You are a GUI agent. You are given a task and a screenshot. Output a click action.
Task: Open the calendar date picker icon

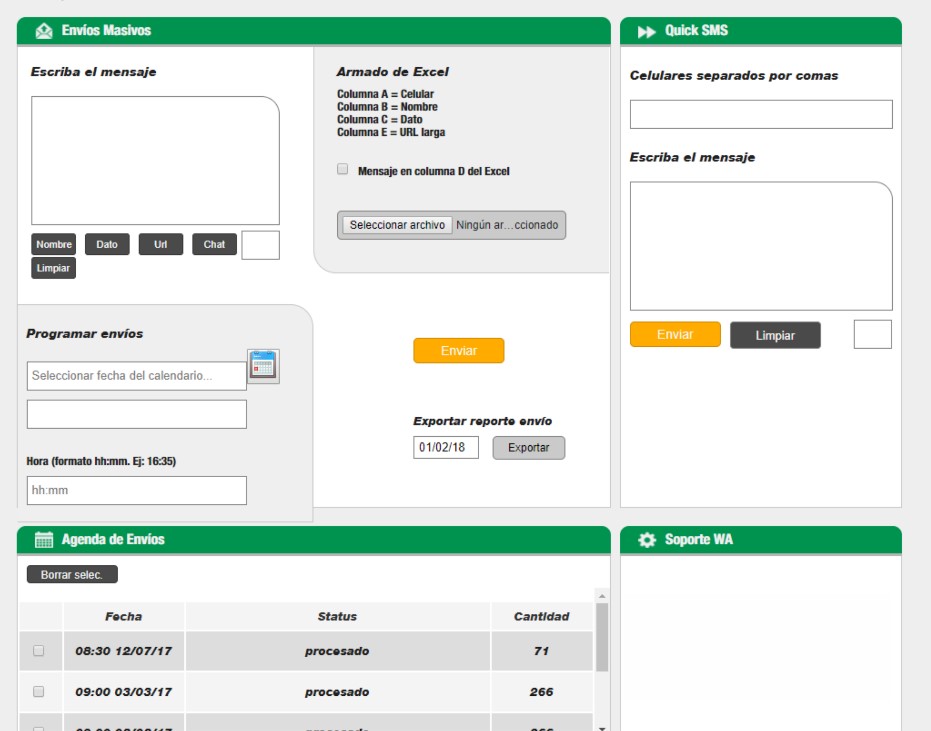point(263,366)
